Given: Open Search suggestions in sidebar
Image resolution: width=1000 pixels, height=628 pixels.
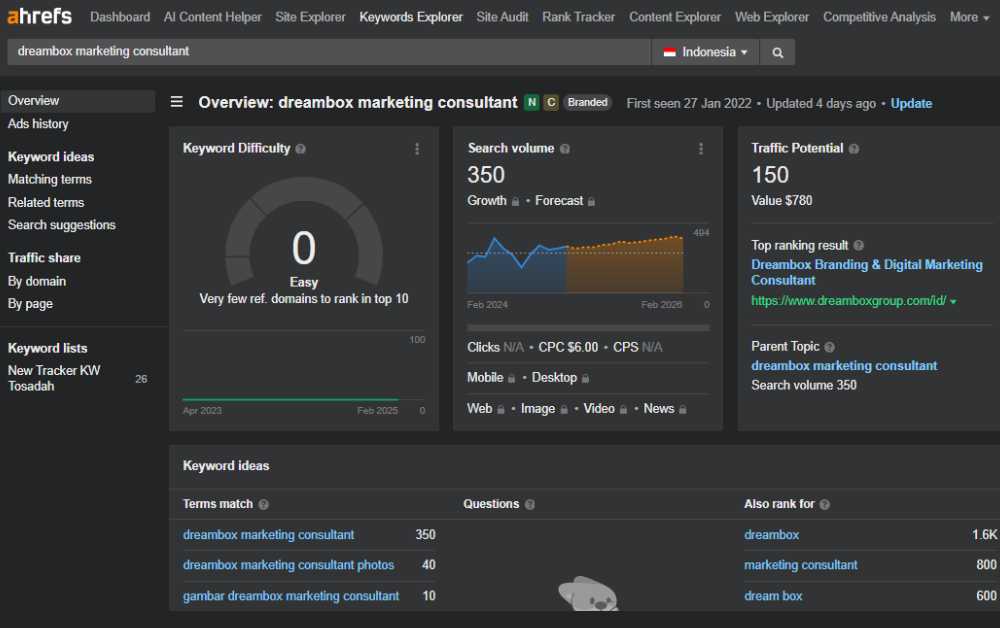Looking at the screenshot, I should pyautogui.click(x=61, y=225).
